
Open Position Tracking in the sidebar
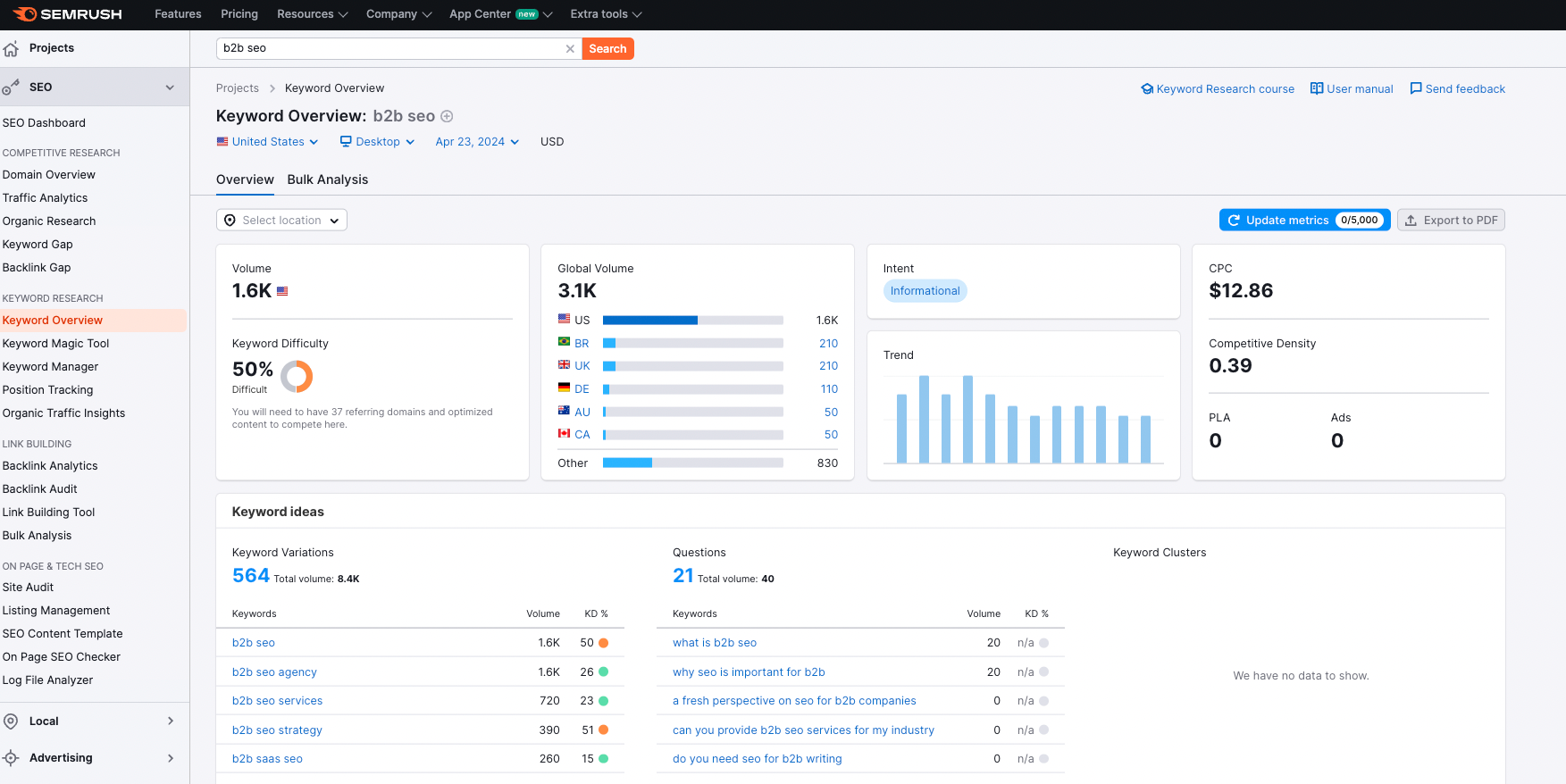point(47,390)
